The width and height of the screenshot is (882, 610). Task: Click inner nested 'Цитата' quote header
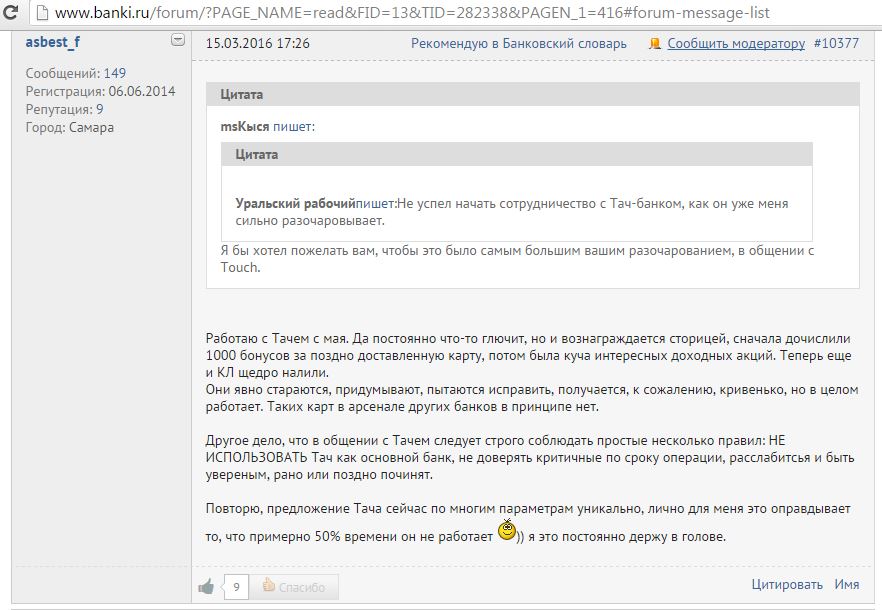(x=516, y=155)
